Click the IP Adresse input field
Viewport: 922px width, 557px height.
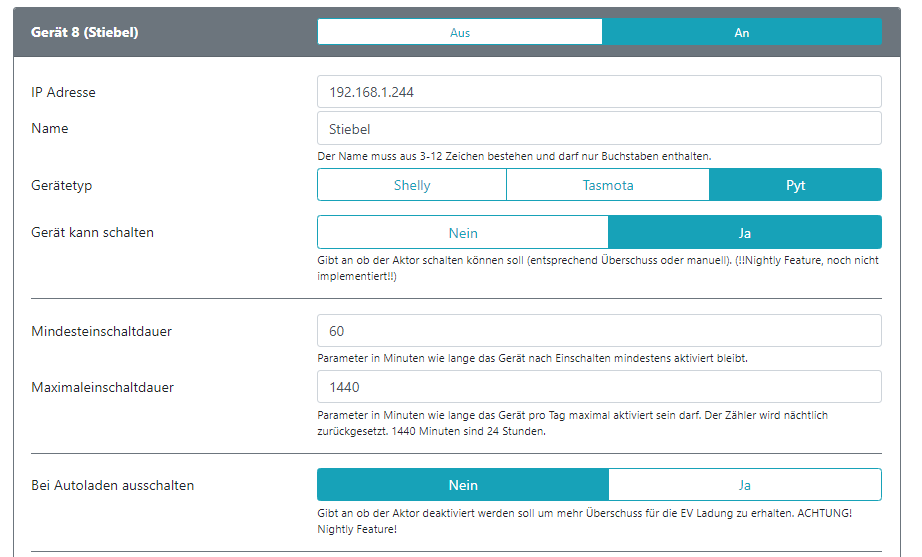(x=599, y=92)
